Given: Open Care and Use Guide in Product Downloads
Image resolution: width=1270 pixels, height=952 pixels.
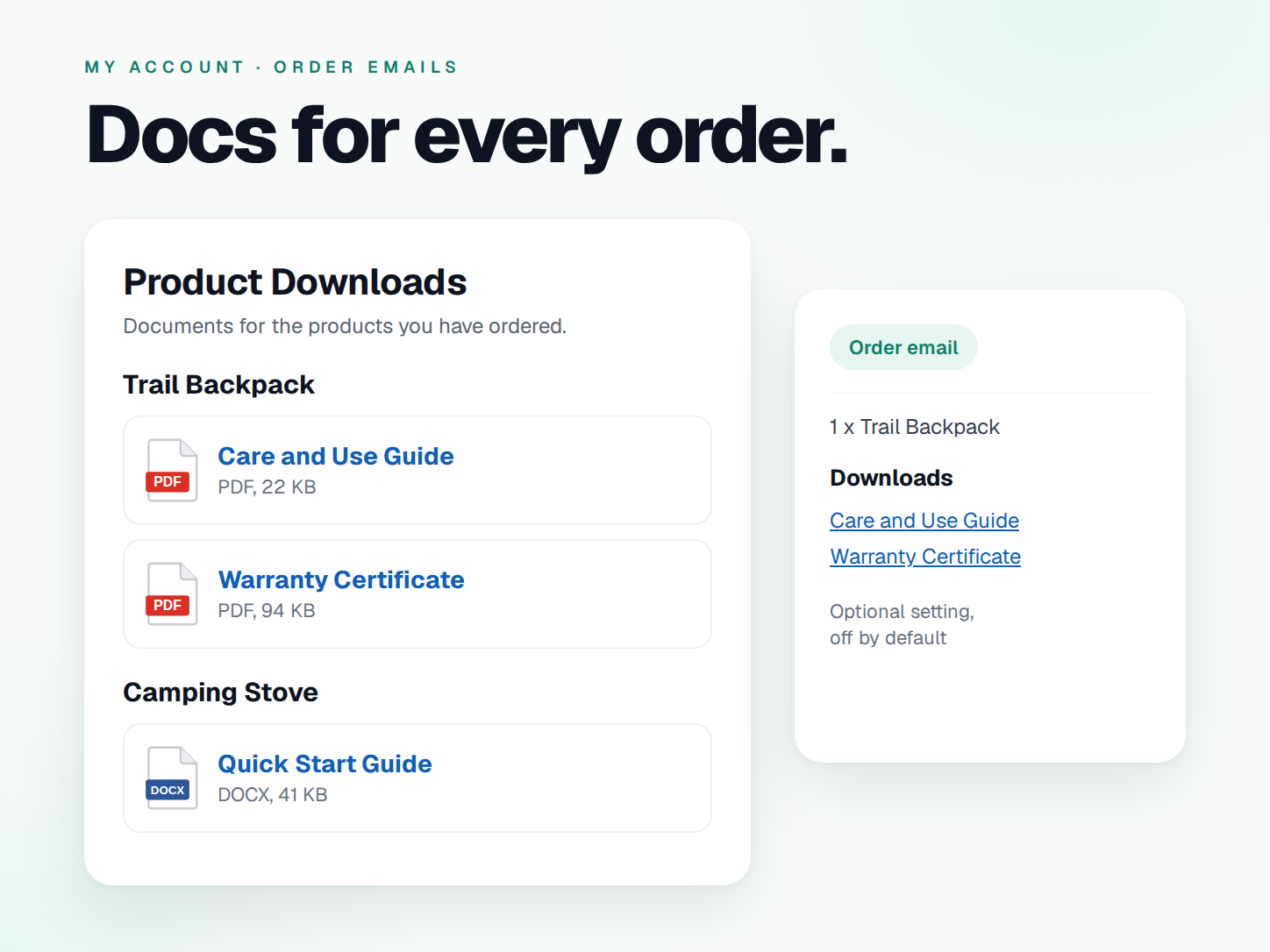Looking at the screenshot, I should 336,456.
